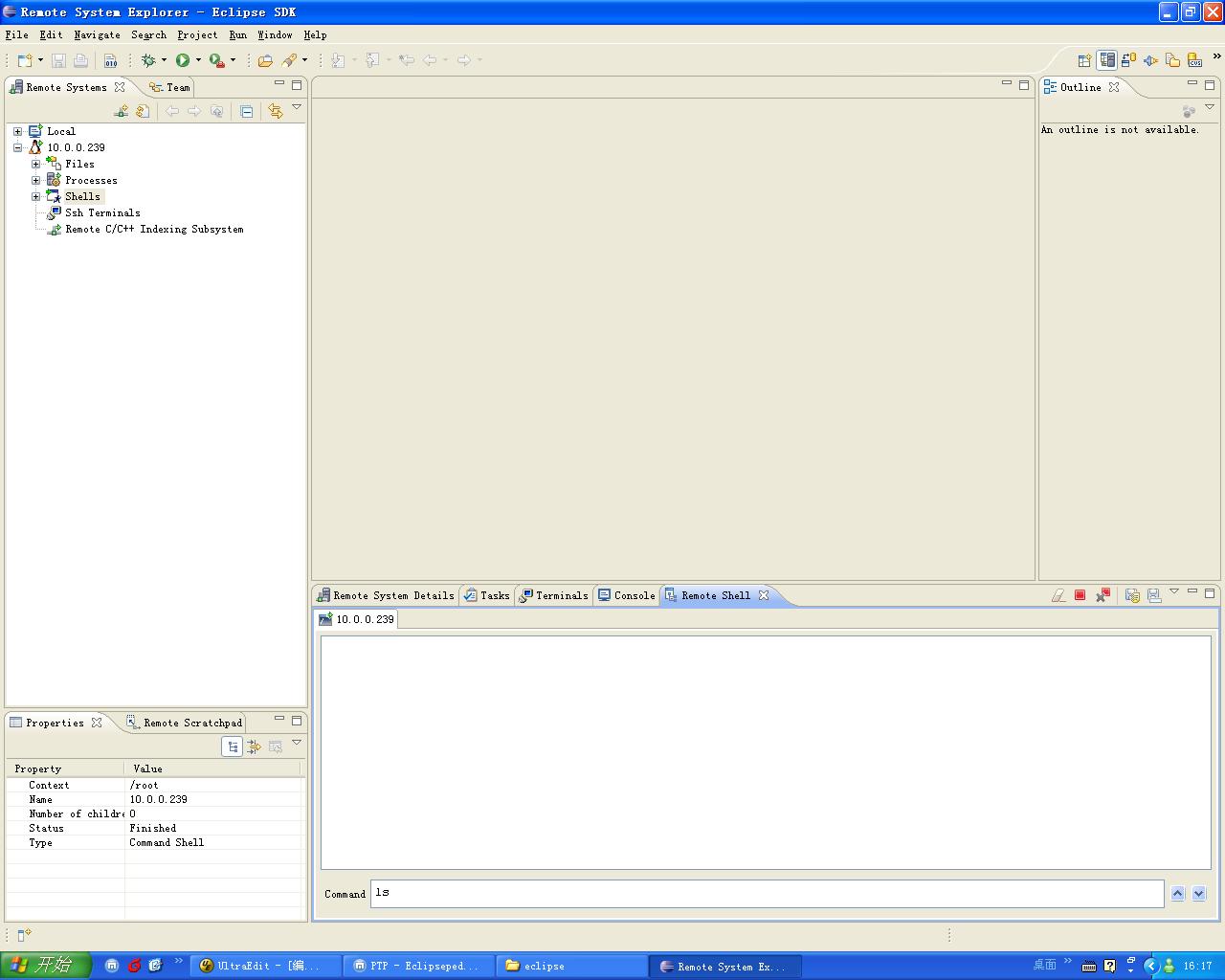Click the Context /root property value
The image size is (1225, 980).
coord(145,785)
